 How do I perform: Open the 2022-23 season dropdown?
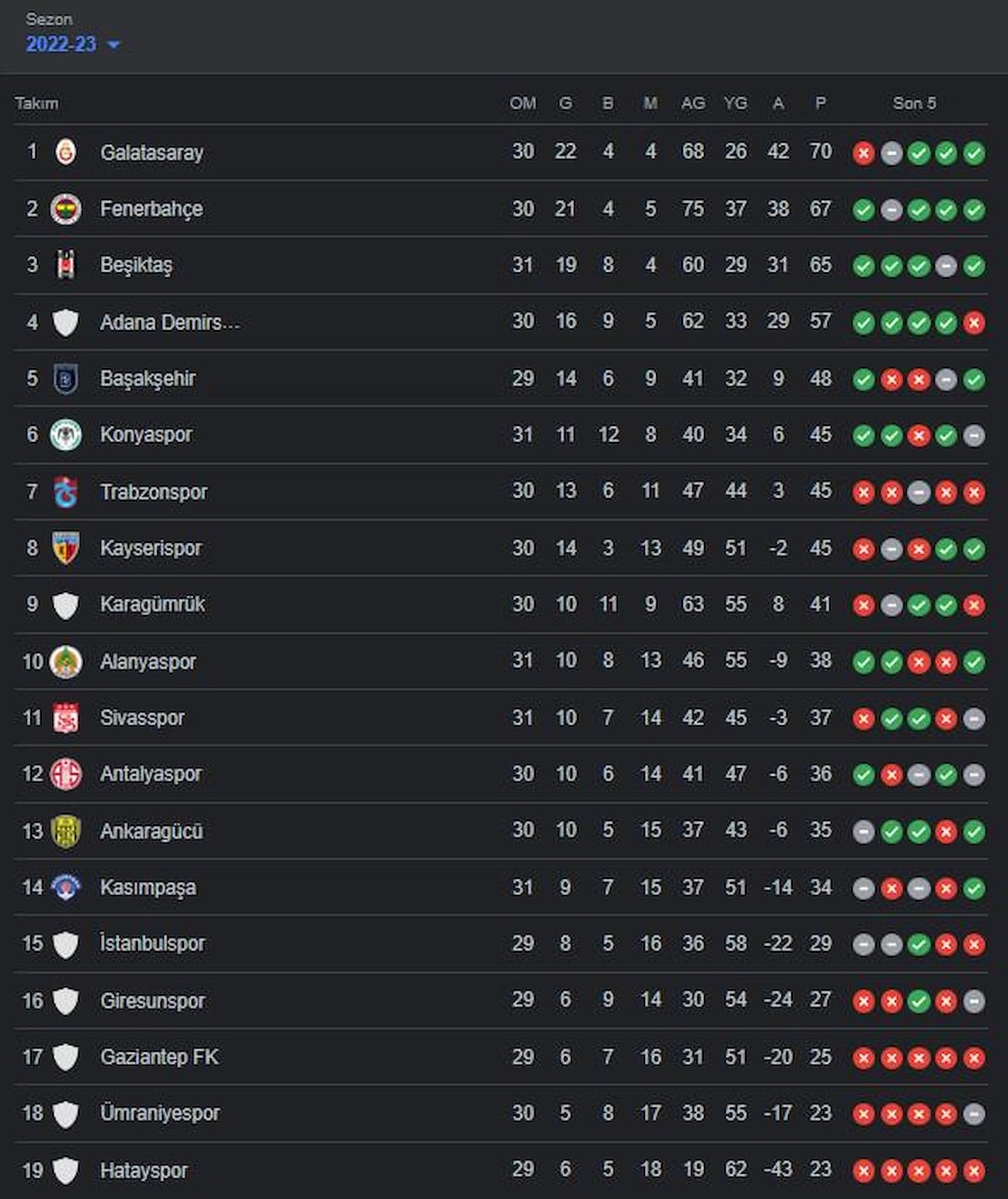click(x=72, y=45)
